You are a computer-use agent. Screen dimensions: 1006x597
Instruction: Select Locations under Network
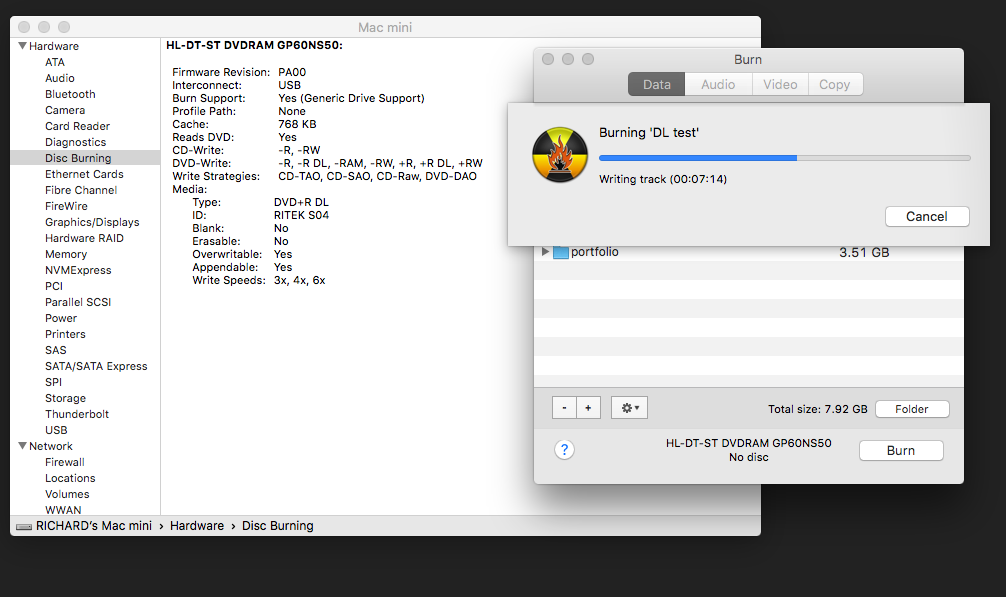70,478
